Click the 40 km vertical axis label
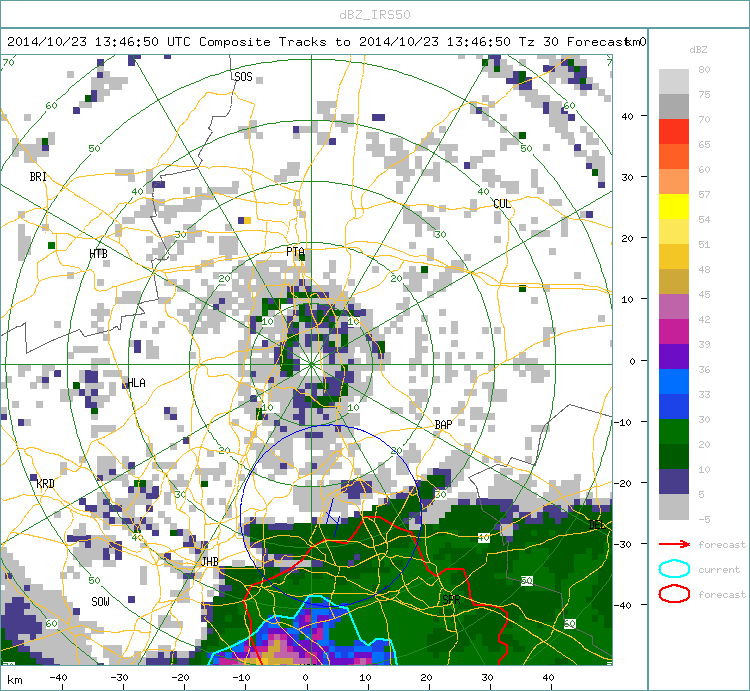 [627, 116]
